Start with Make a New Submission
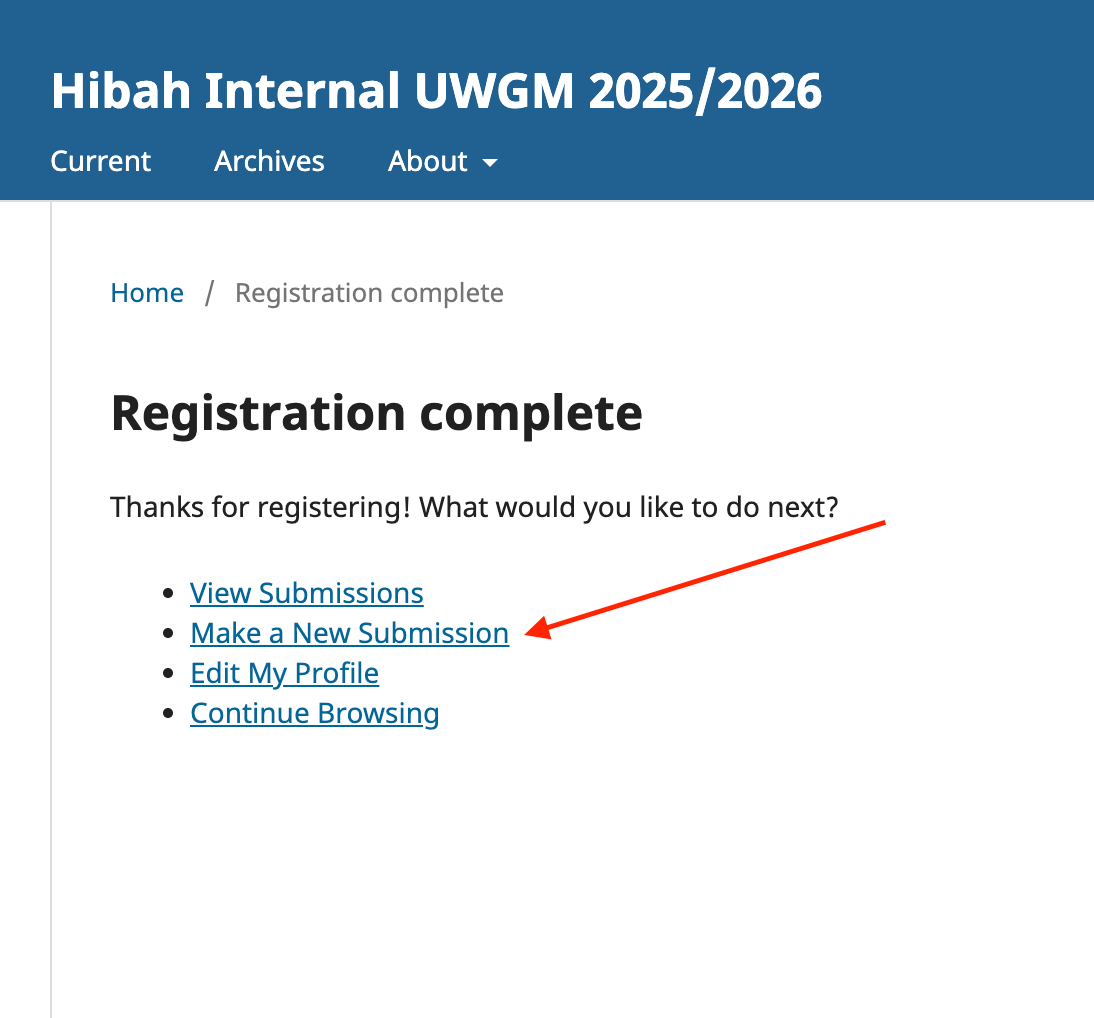This screenshot has height=1018, width=1094. [349, 633]
